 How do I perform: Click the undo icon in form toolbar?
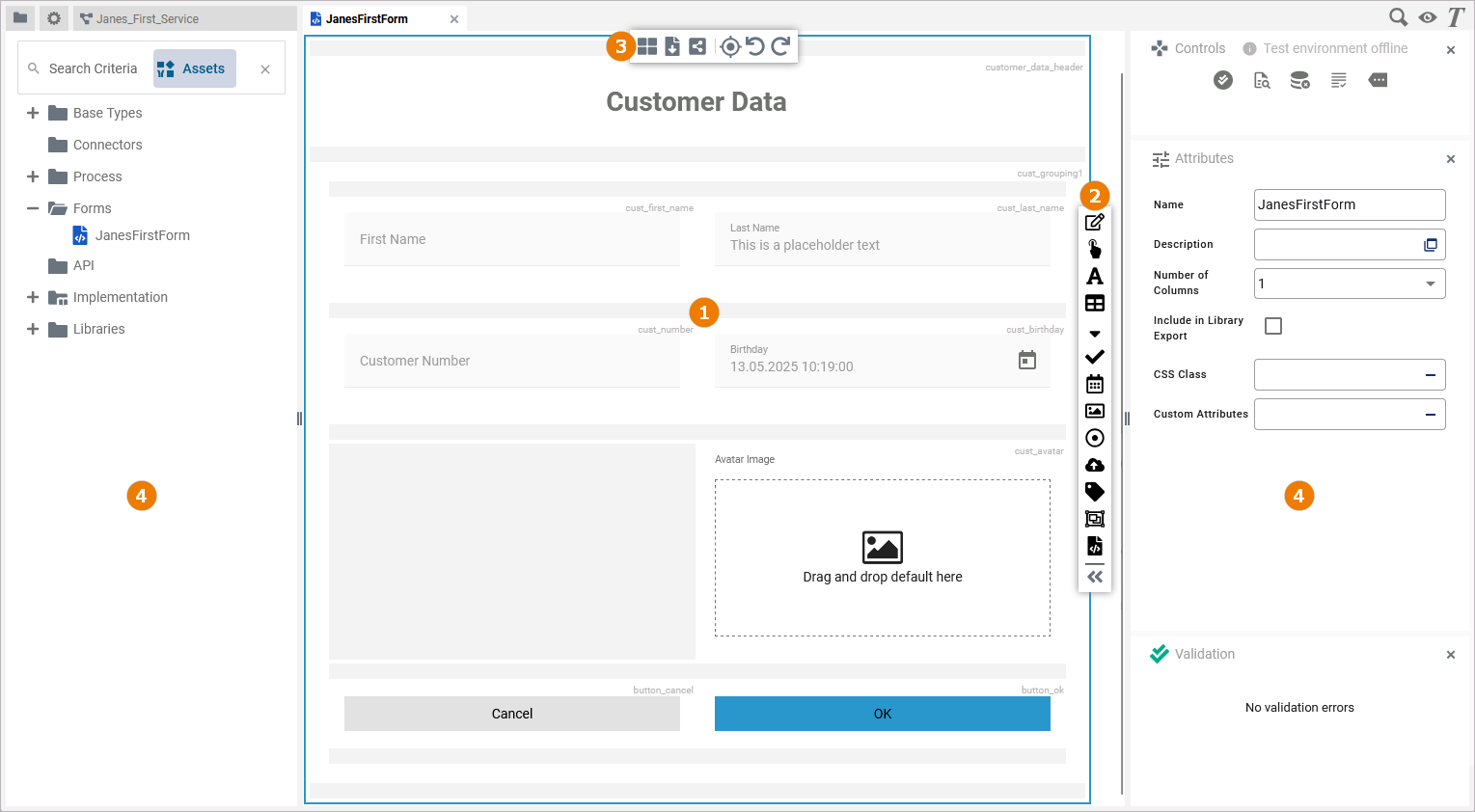coord(755,46)
